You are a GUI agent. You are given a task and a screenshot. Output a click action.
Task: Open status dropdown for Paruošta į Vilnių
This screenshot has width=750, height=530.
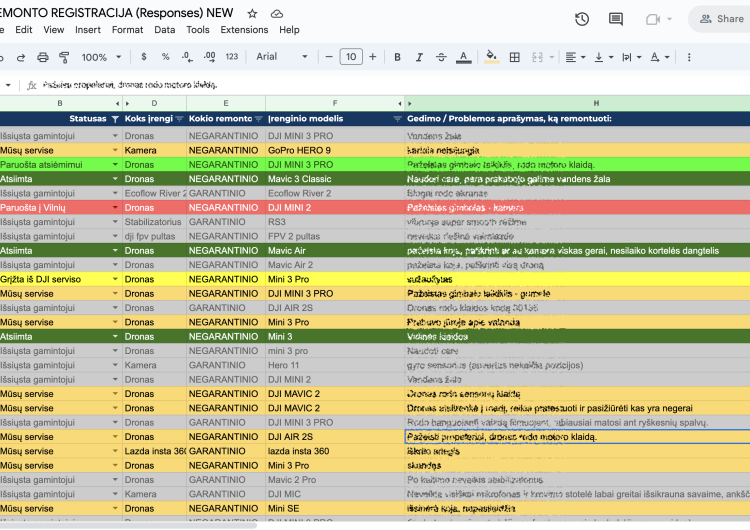(114, 208)
